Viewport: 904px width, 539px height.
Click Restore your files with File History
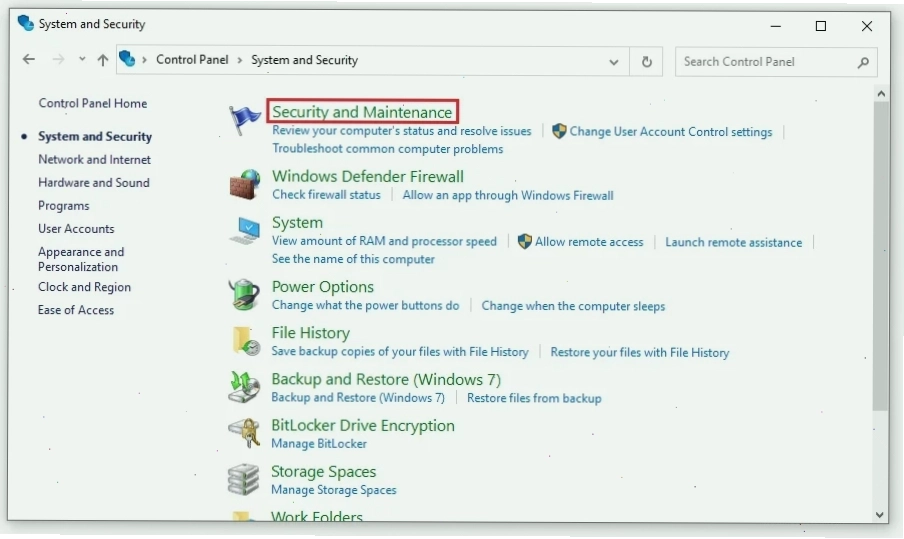(x=639, y=352)
